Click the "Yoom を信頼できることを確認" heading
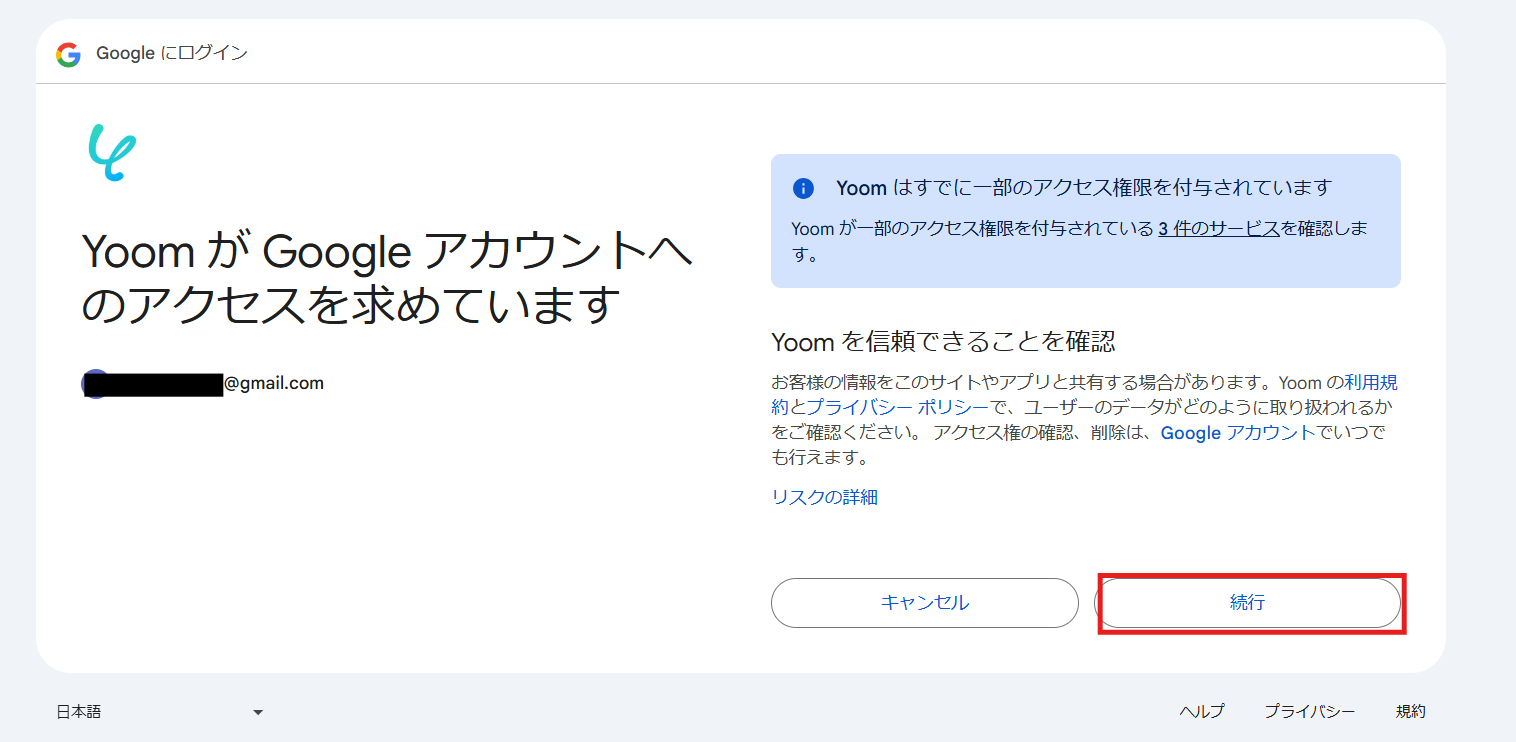 943,342
